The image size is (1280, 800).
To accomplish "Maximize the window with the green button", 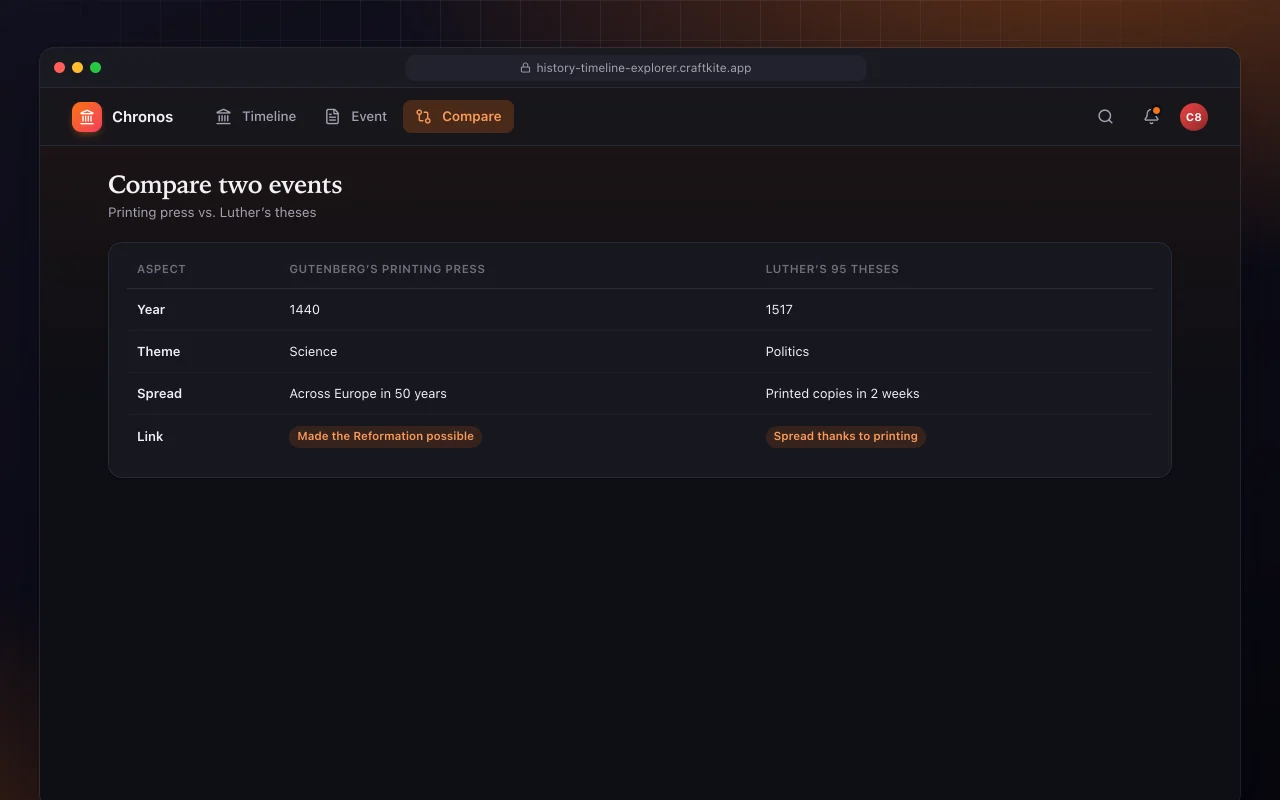I will (95, 68).
